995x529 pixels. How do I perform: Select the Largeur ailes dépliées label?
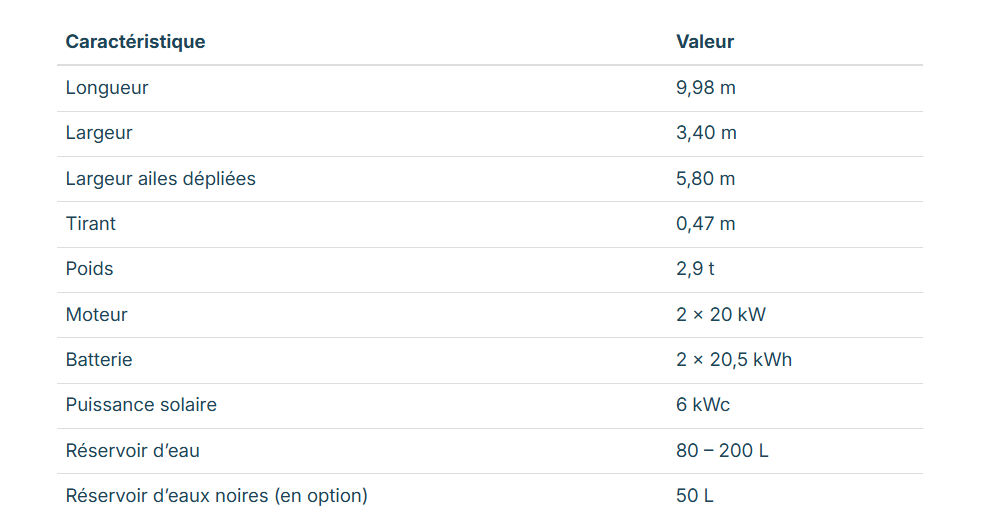[161, 179]
